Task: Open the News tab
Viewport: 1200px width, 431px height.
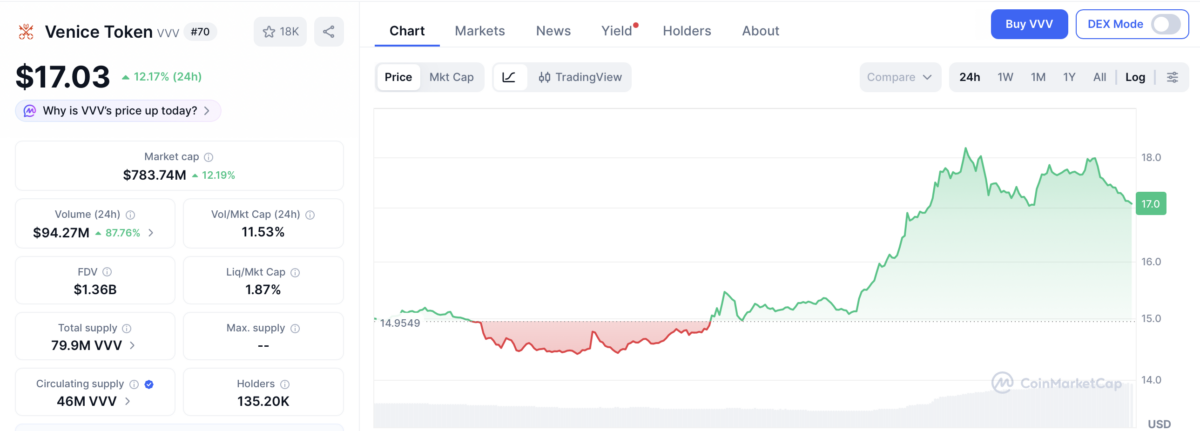Action: click(553, 31)
